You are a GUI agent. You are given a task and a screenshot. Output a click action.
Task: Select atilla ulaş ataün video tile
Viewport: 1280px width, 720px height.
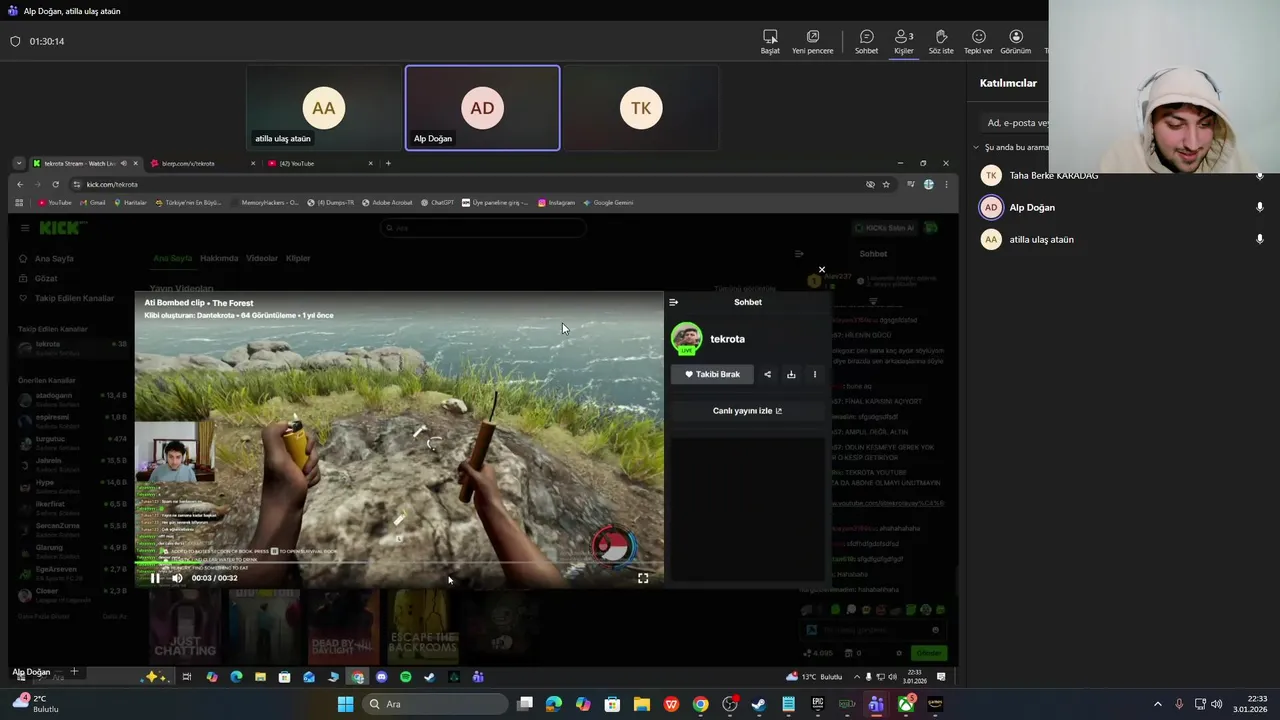point(324,108)
